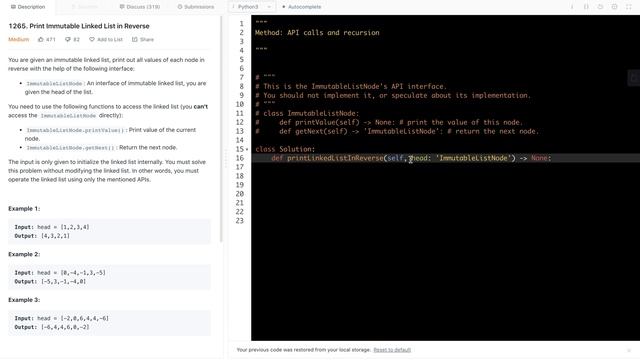
Task: Click '# class ImmutableListNode:' on line 11
Action: [307, 113]
